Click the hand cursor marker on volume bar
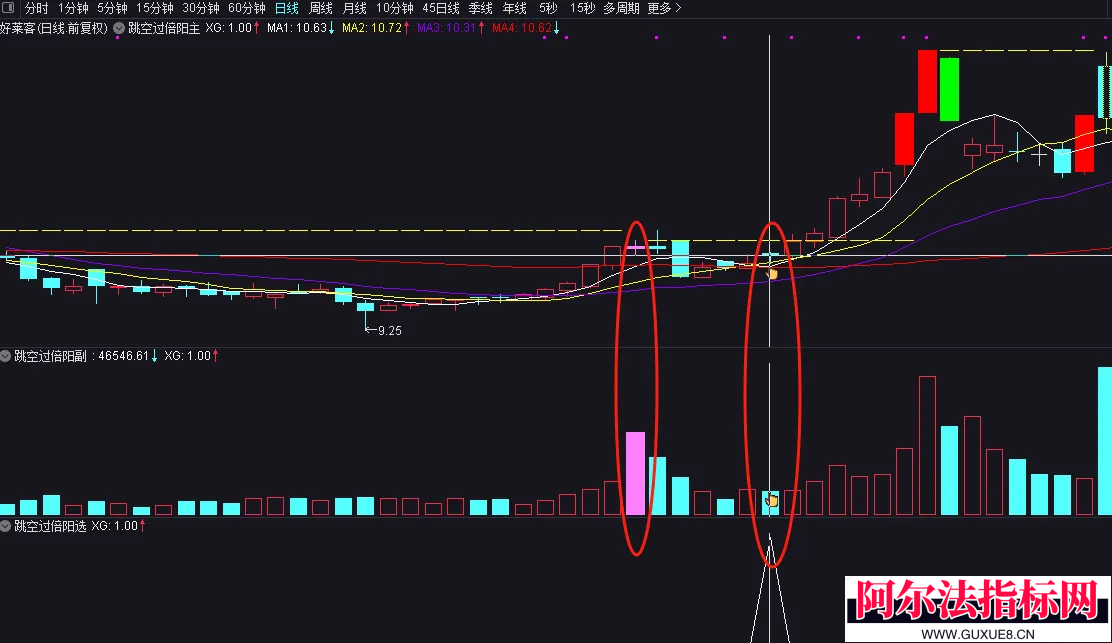Image resolution: width=1112 pixels, height=643 pixels. pyautogui.click(x=772, y=501)
